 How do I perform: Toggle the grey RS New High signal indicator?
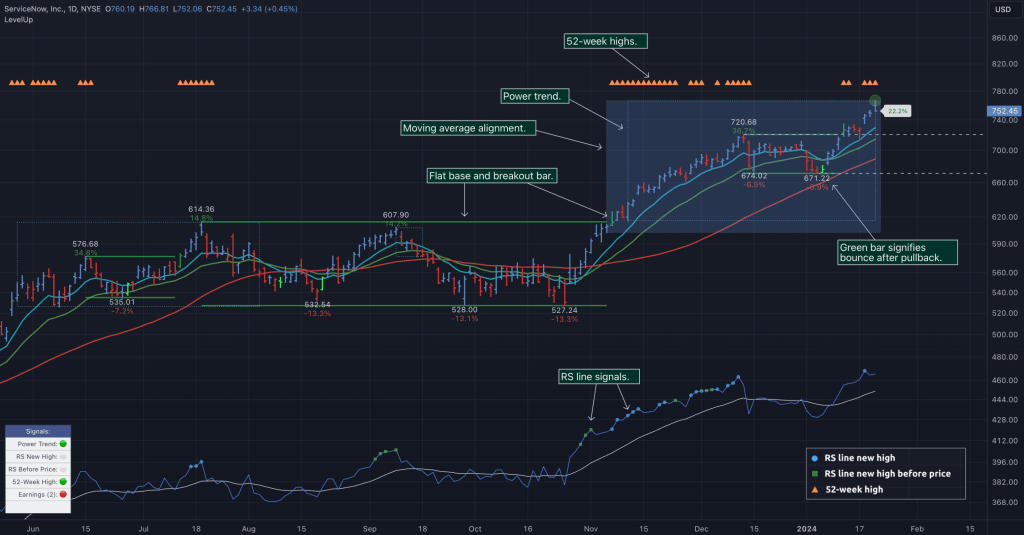coord(64,456)
